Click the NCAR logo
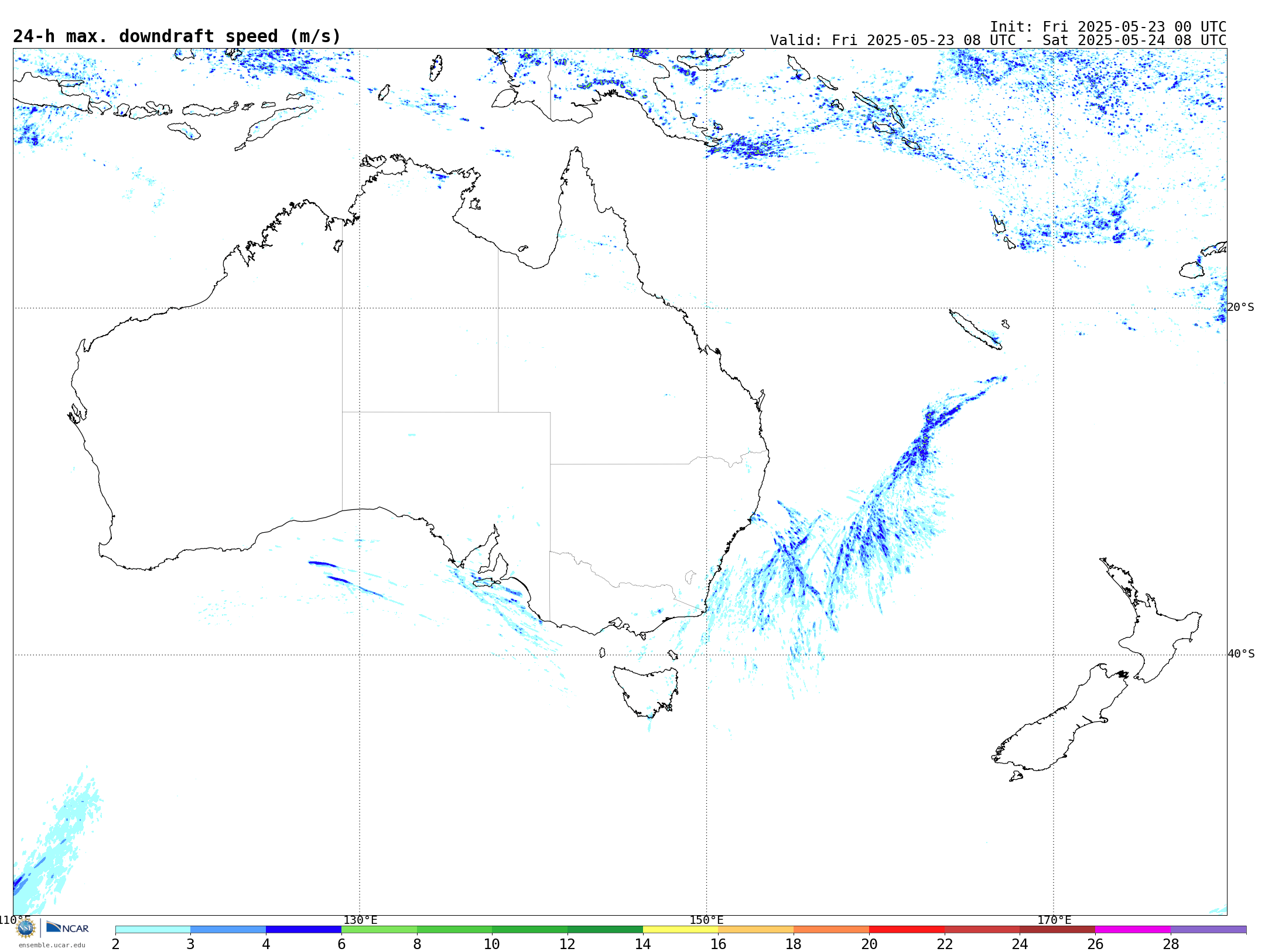This screenshot has height=952, width=1265. click(x=67, y=927)
